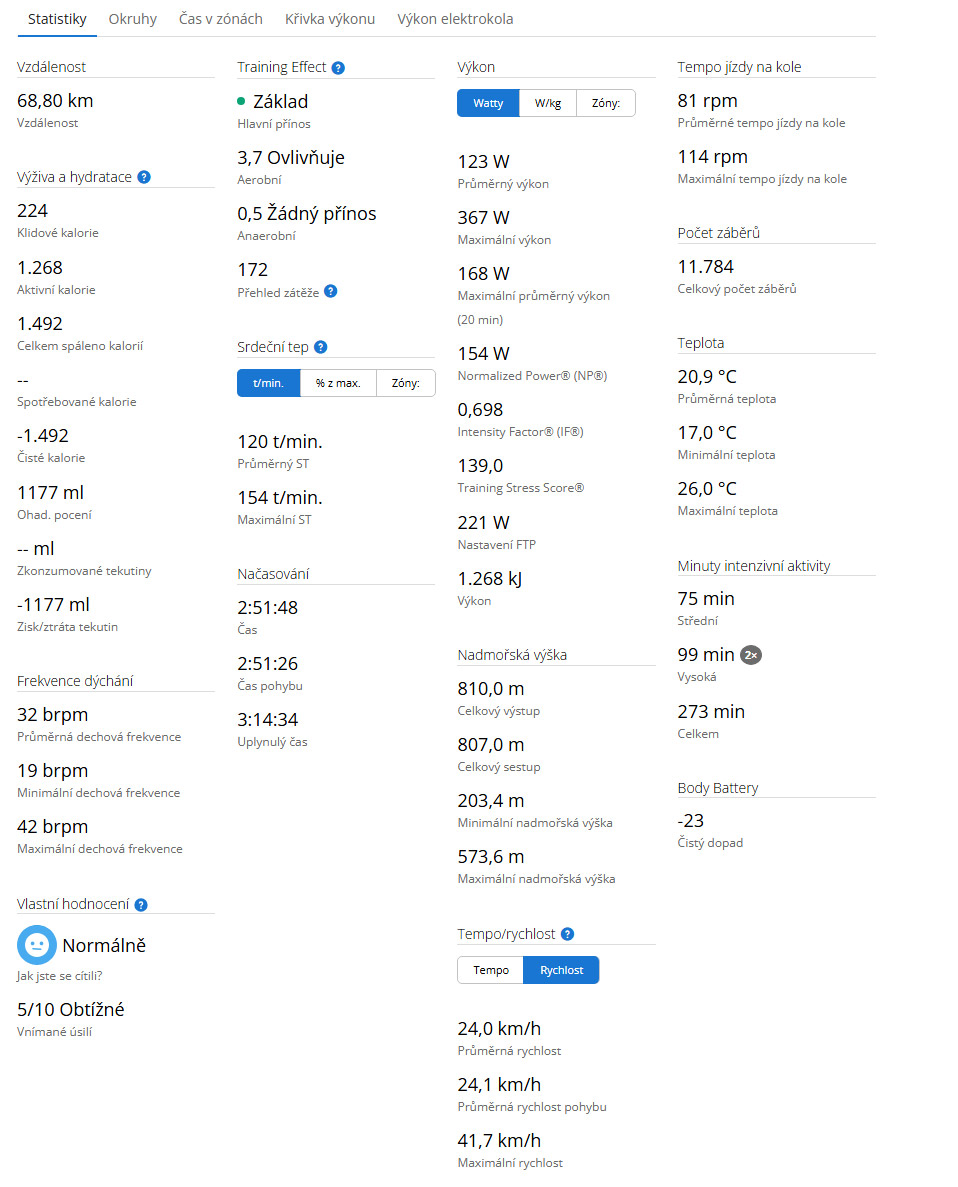Open help icon next to Training Effect
This screenshot has height=1187, width=958.
[x=339, y=68]
